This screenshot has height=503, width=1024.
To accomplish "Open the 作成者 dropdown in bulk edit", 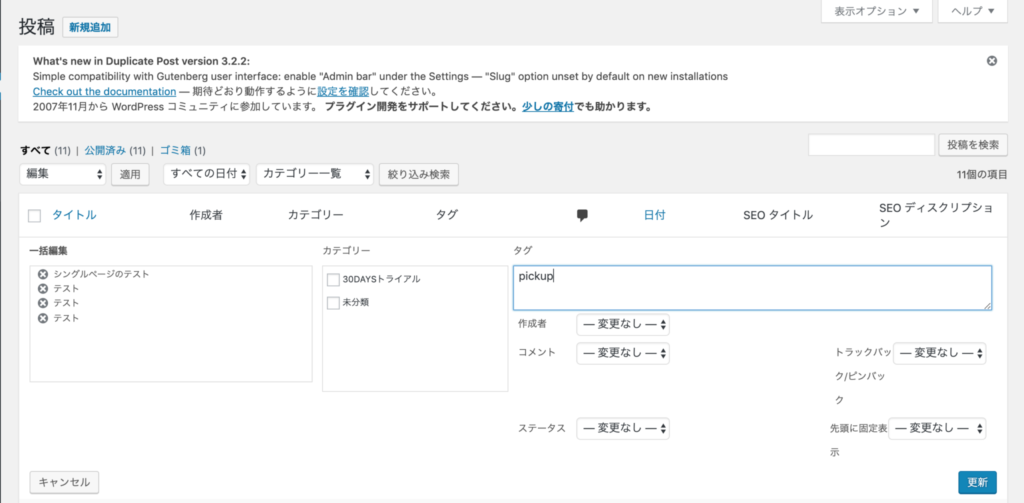I will [622, 325].
